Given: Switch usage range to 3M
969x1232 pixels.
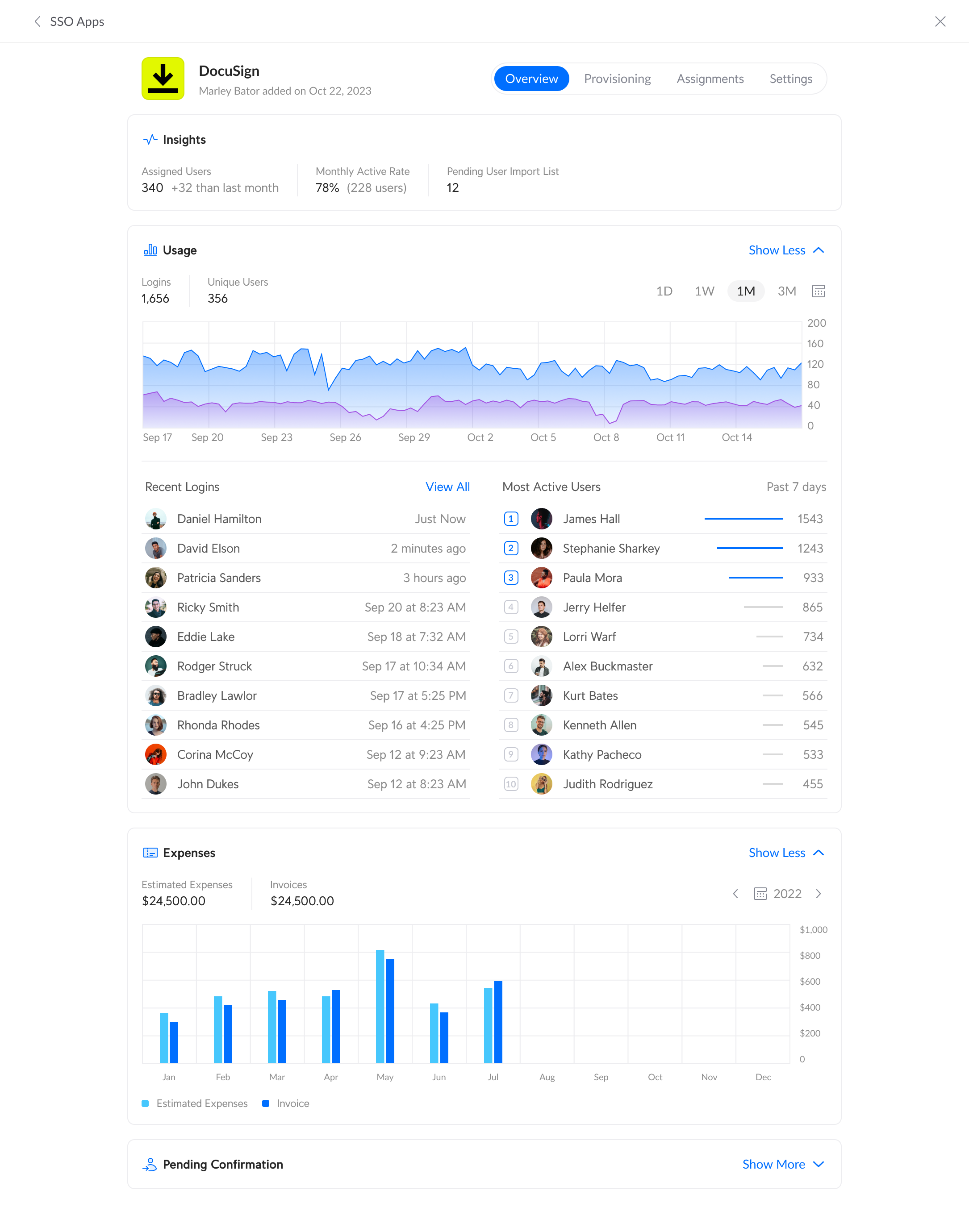Looking at the screenshot, I should 787,291.
